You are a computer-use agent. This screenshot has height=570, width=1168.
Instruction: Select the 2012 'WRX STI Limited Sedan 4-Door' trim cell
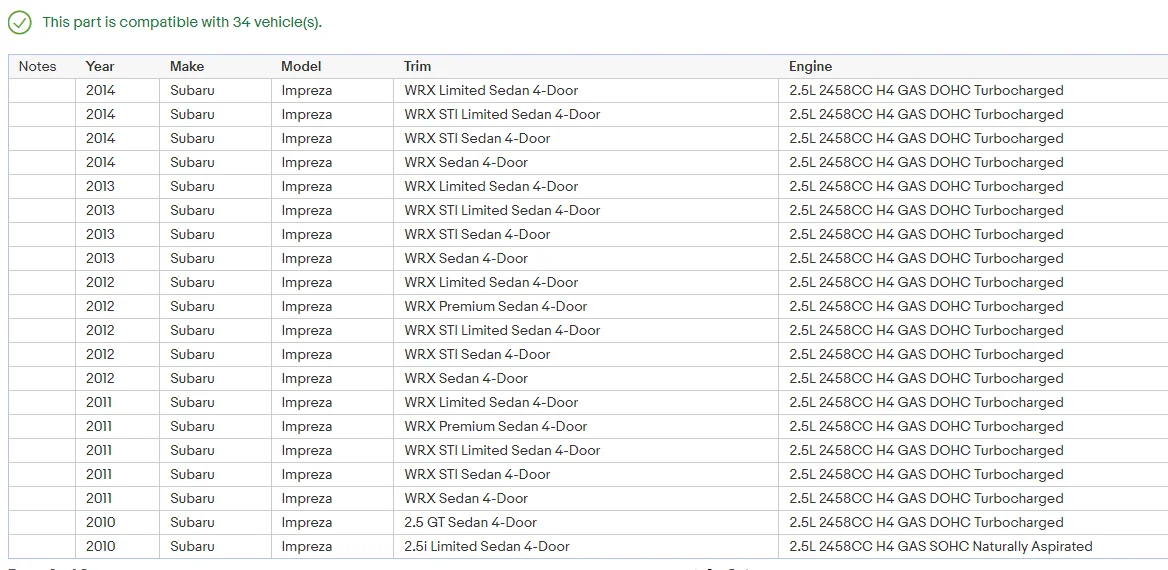[x=586, y=330]
